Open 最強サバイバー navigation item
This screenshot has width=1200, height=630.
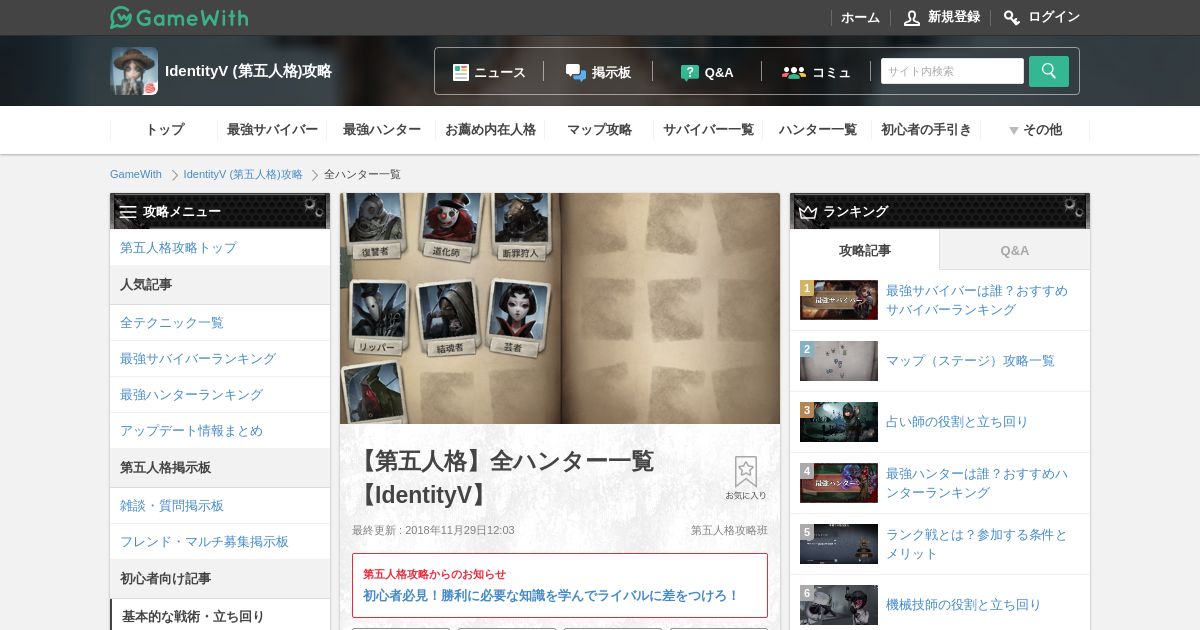coord(272,130)
